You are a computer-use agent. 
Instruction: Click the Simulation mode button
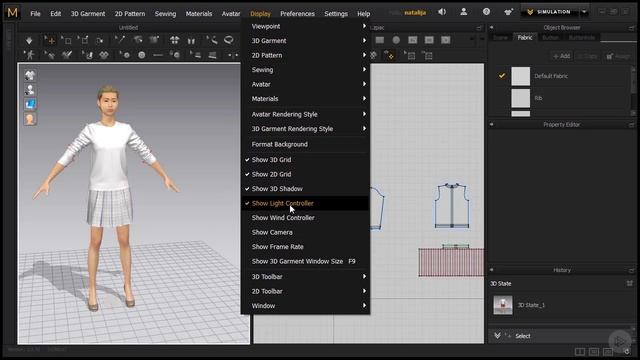(x=550, y=12)
